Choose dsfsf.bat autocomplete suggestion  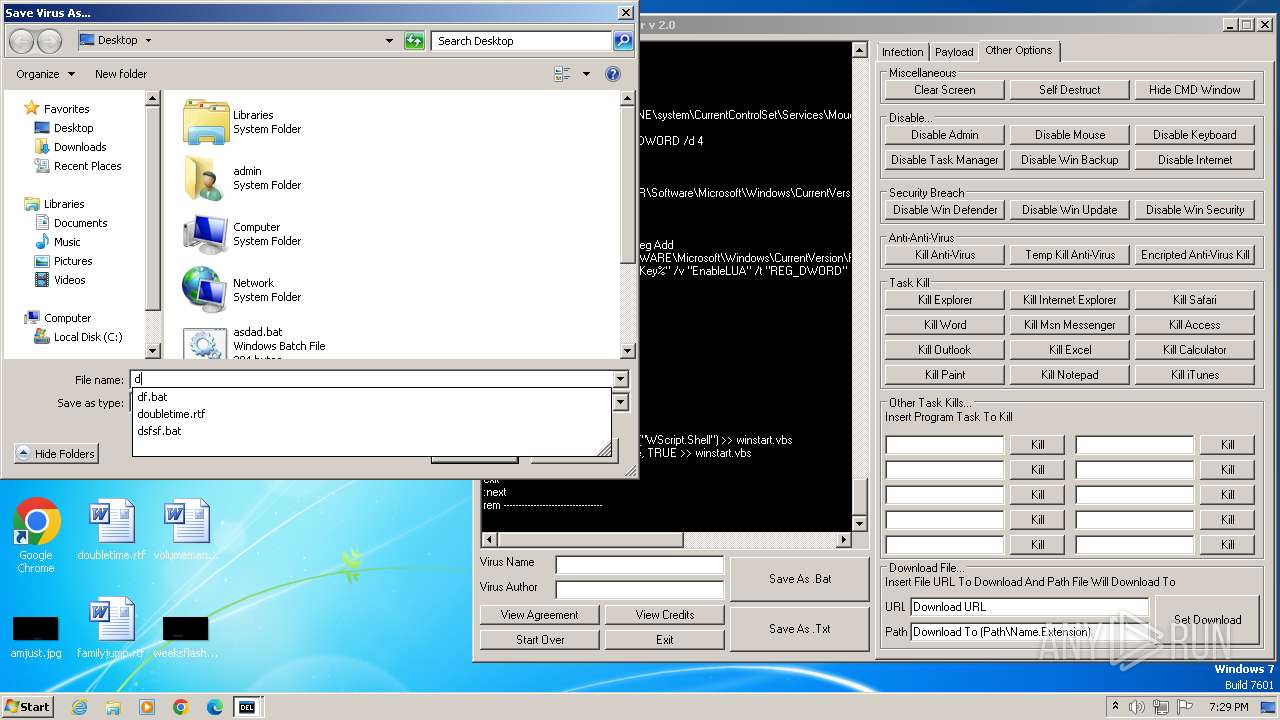tap(371, 431)
